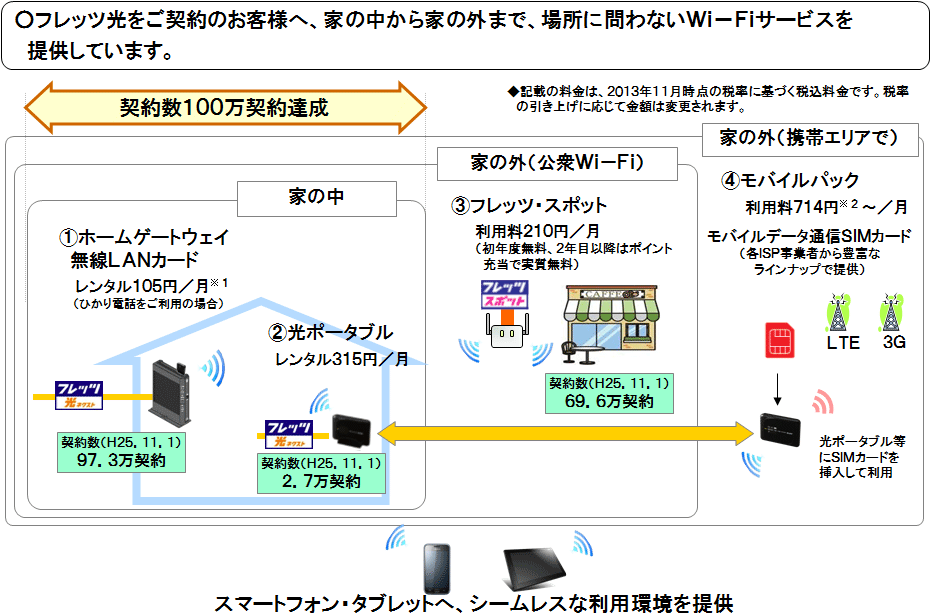Click the LTE label under the tower

click(x=843, y=343)
